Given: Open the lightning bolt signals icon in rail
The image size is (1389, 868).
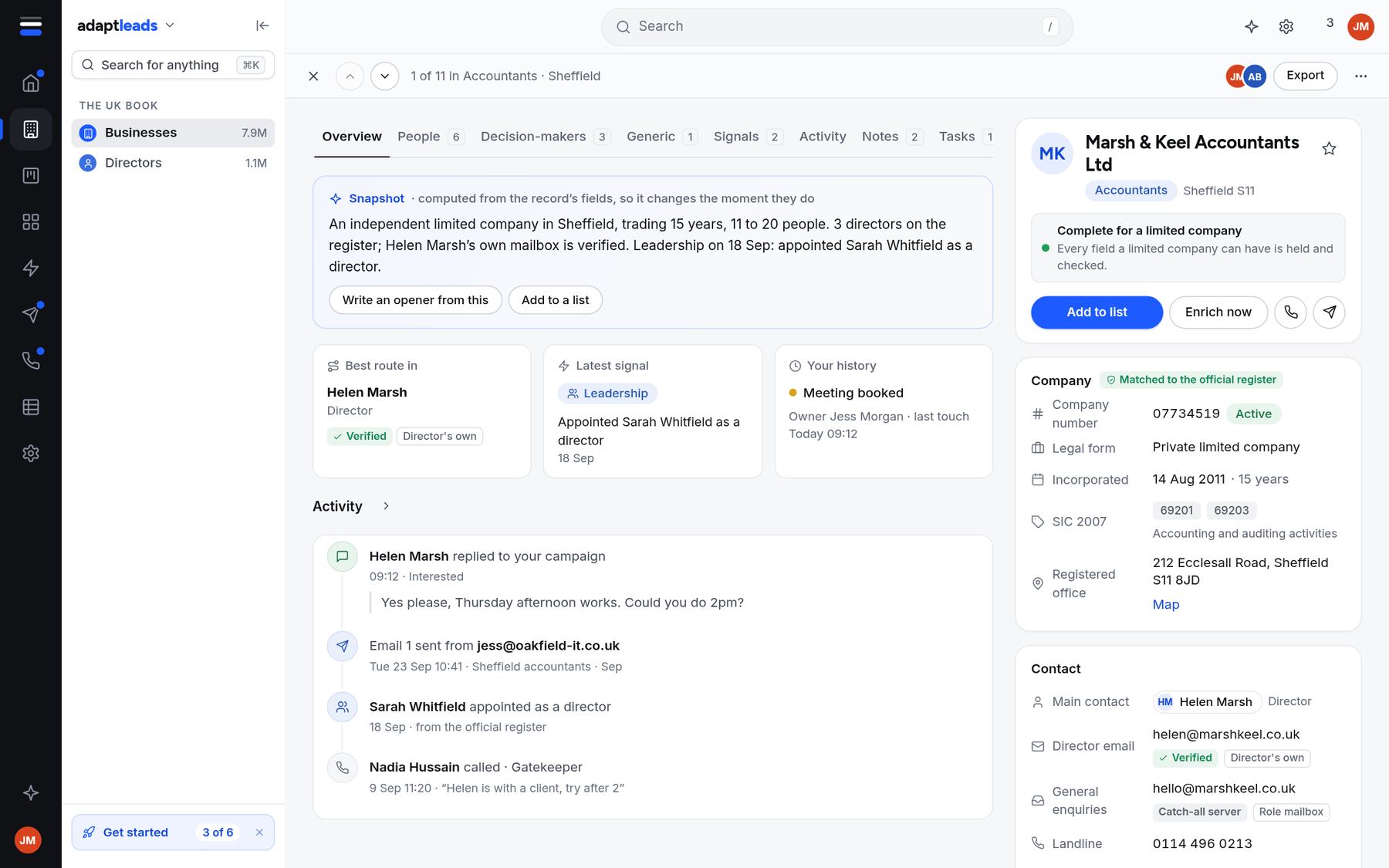Looking at the screenshot, I should (x=31, y=268).
